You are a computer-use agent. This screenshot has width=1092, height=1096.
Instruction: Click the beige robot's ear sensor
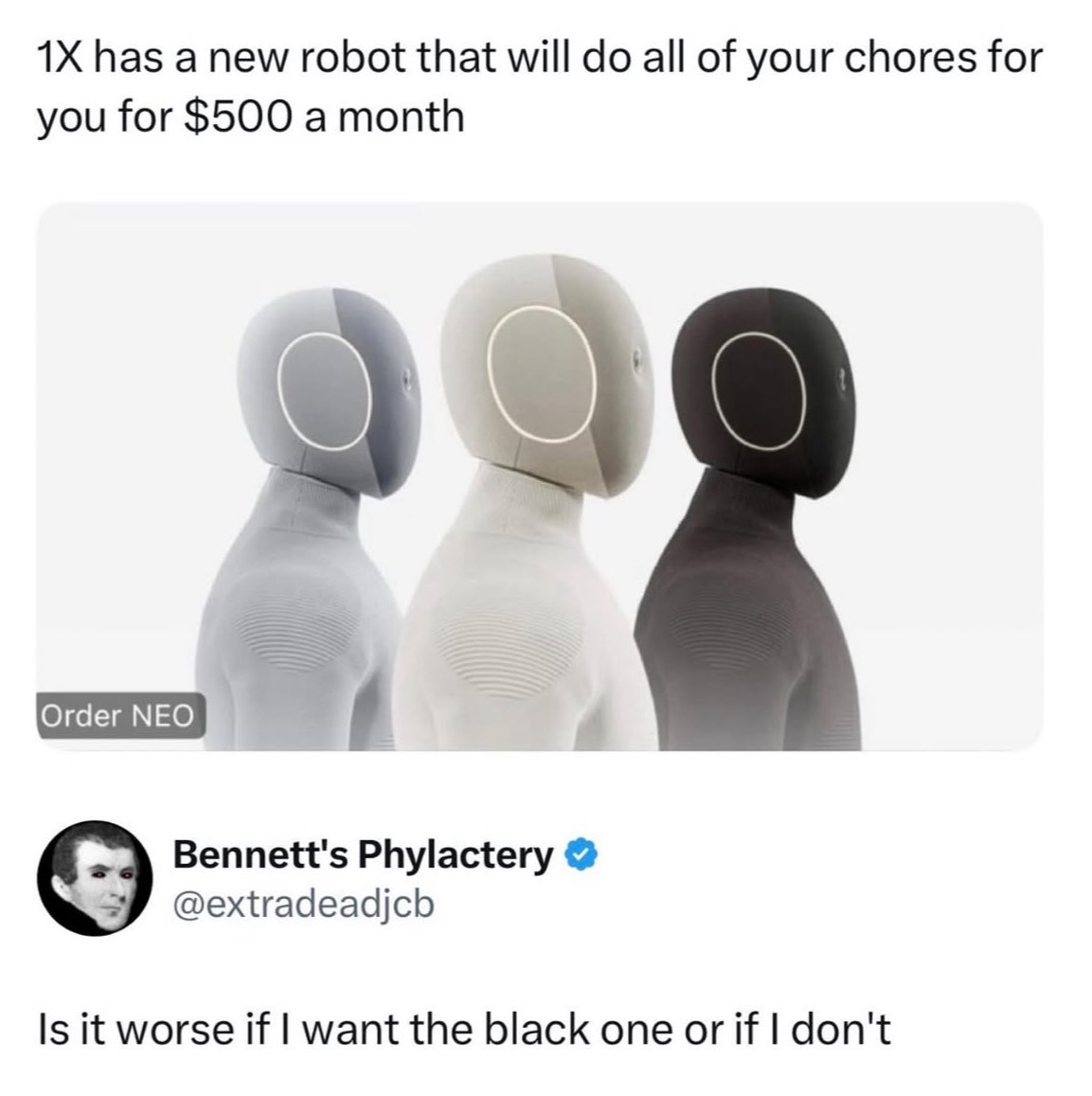pos(636,363)
